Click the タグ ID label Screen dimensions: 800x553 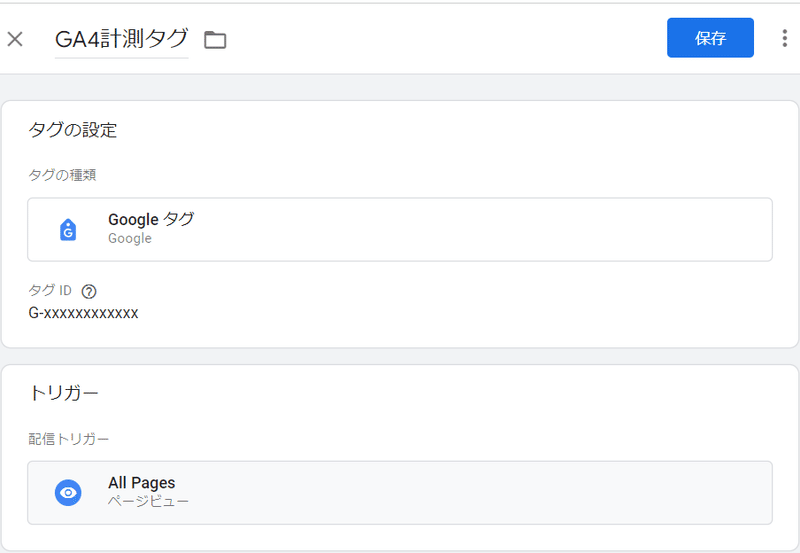point(50,290)
